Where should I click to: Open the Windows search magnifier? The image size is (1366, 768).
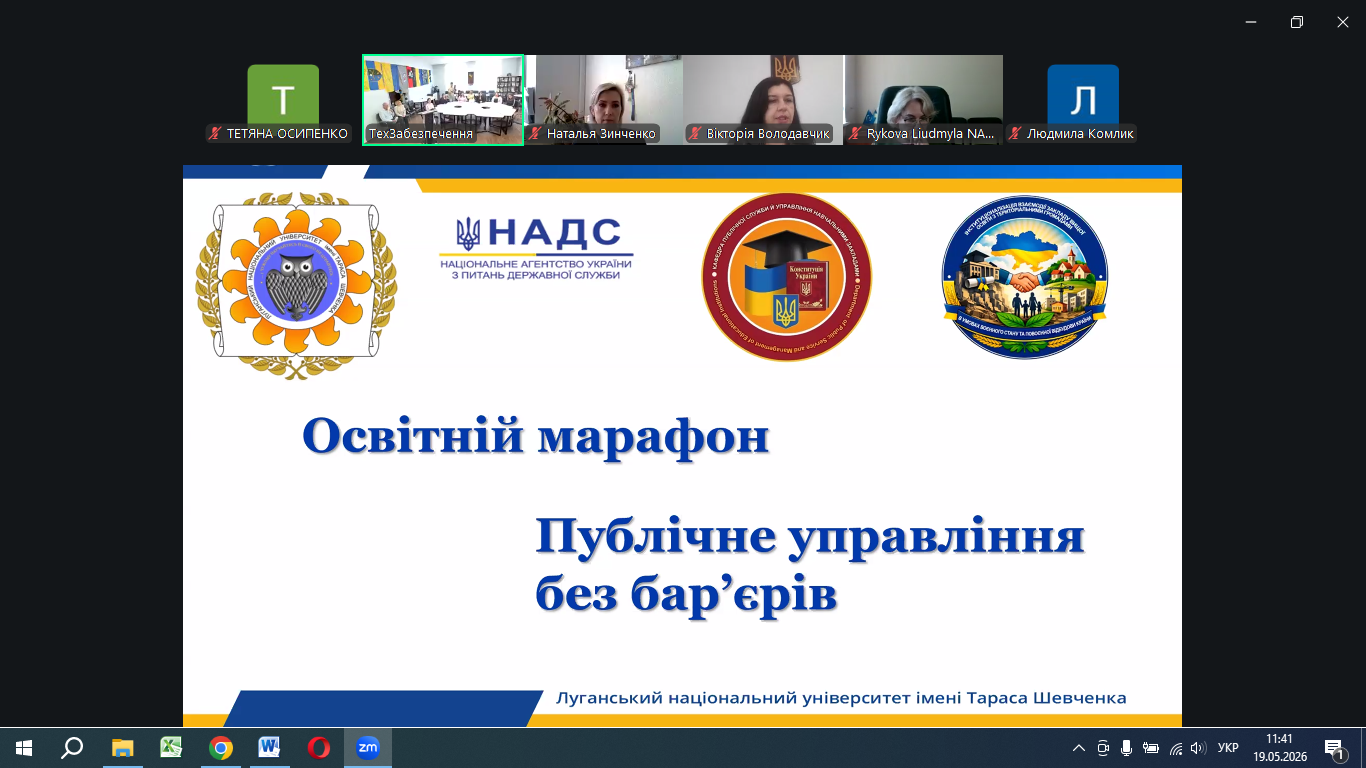[x=72, y=748]
